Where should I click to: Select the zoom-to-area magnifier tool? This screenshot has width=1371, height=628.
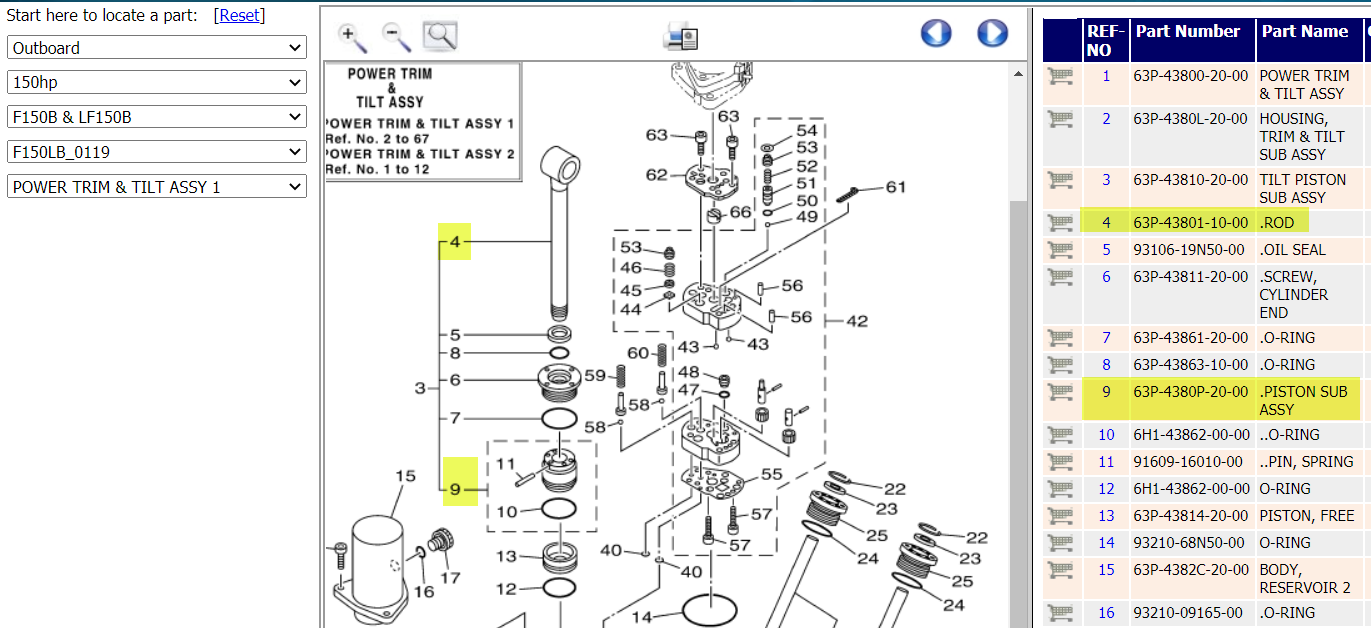point(440,36)
